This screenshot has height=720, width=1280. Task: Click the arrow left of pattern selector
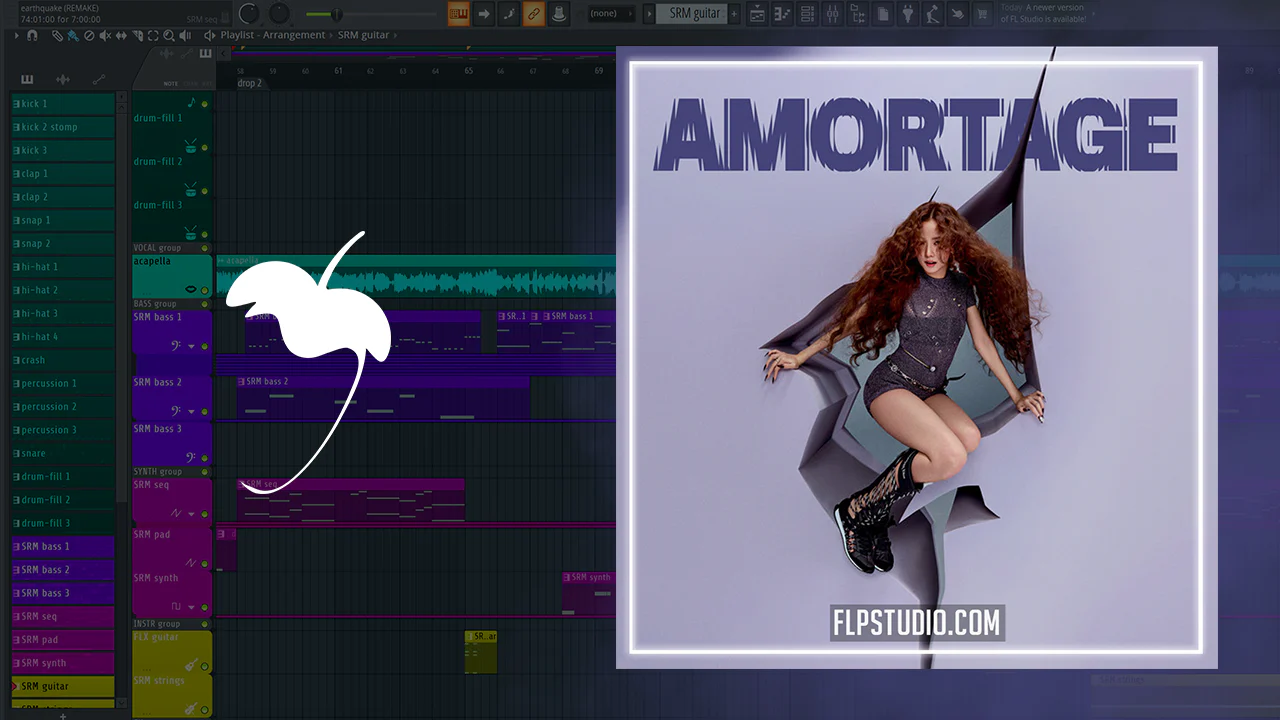click(649, 14)
